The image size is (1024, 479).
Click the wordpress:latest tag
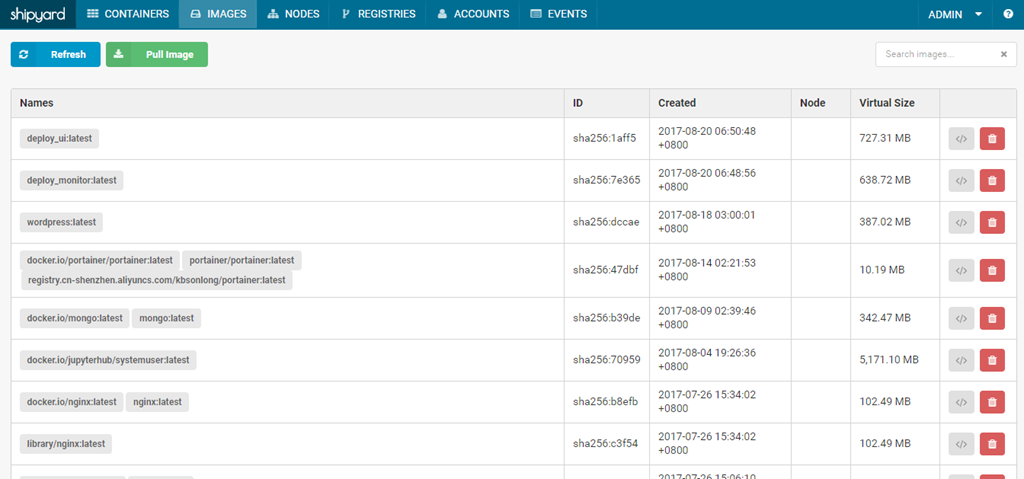61,222
